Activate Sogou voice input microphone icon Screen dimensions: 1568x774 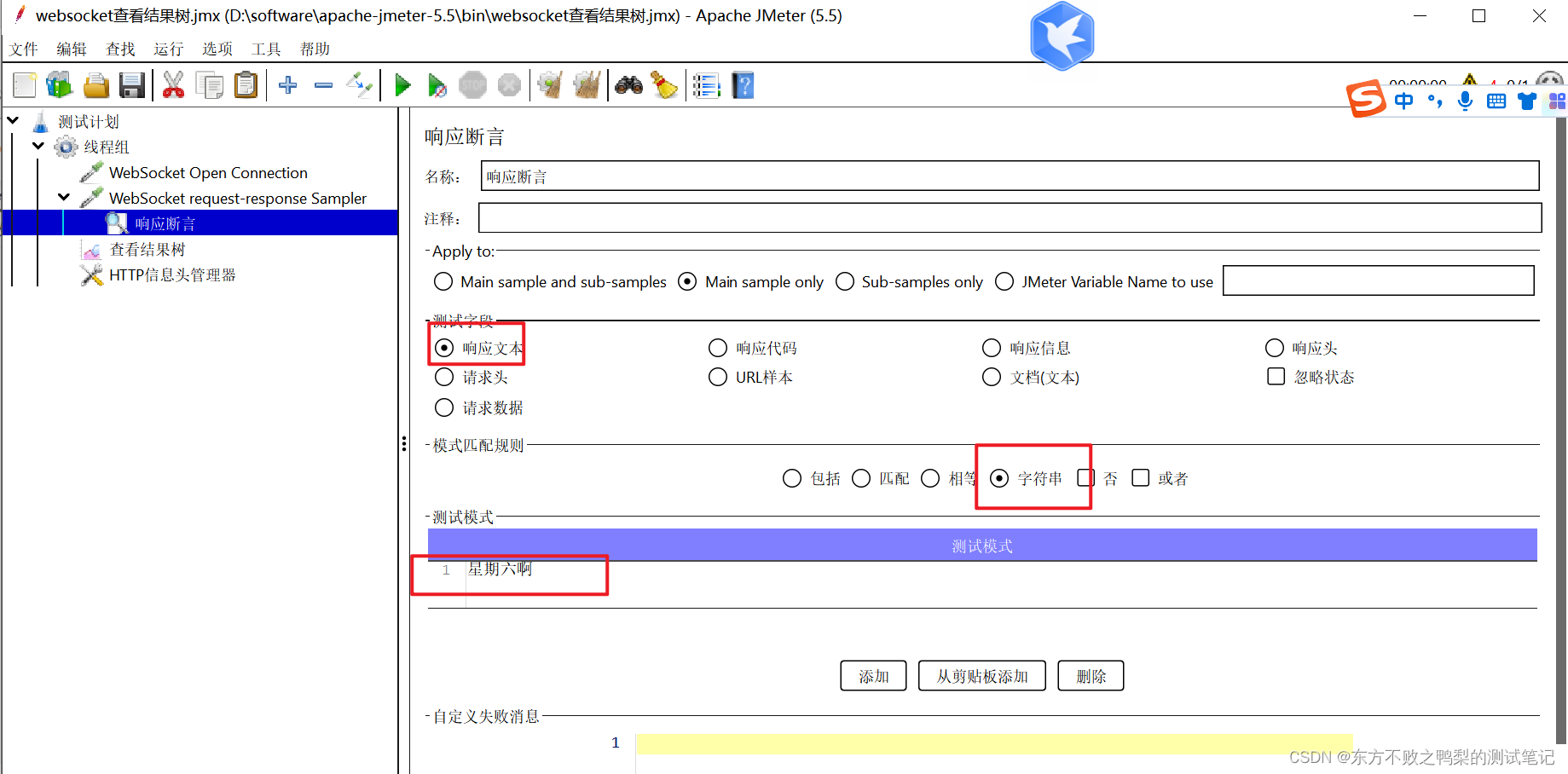coord(1465,101)
